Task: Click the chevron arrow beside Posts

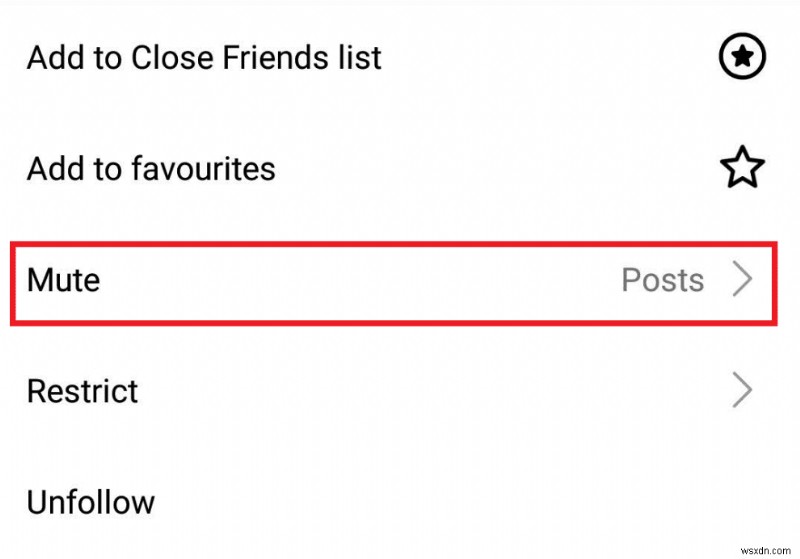Action: 742,281
